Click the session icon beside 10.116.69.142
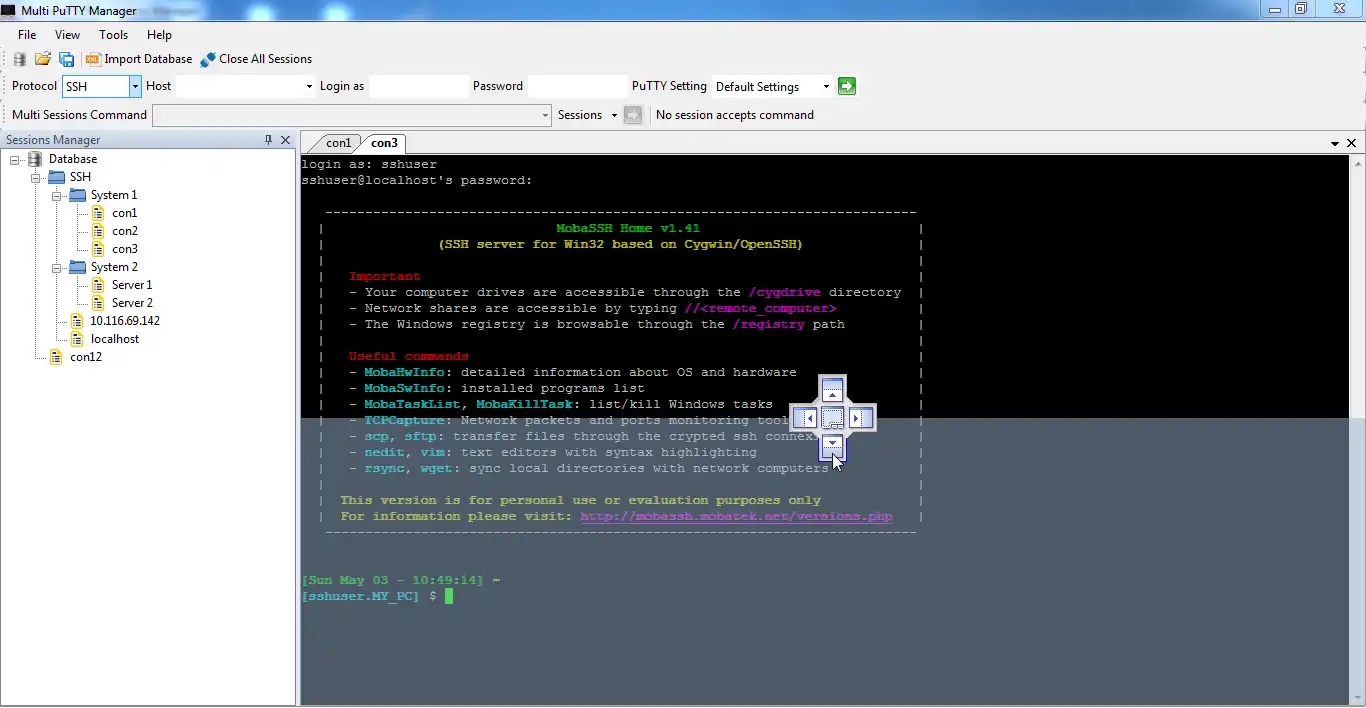The height and width of the screenshot is (708, 1366). tap(77, 321)
